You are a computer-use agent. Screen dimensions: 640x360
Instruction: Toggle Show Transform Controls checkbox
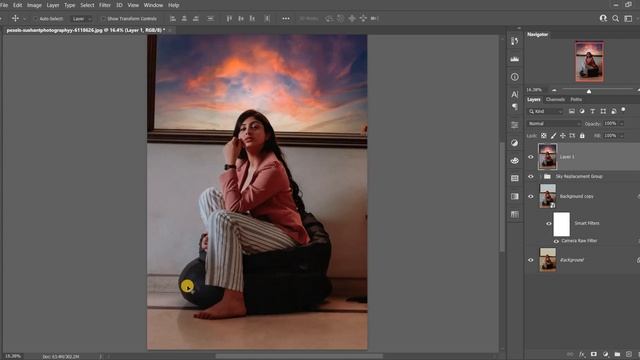click(x=103, y=19)
